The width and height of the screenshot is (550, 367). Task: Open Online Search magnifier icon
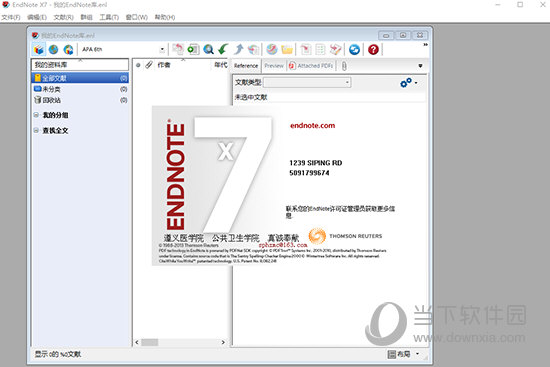208,49
